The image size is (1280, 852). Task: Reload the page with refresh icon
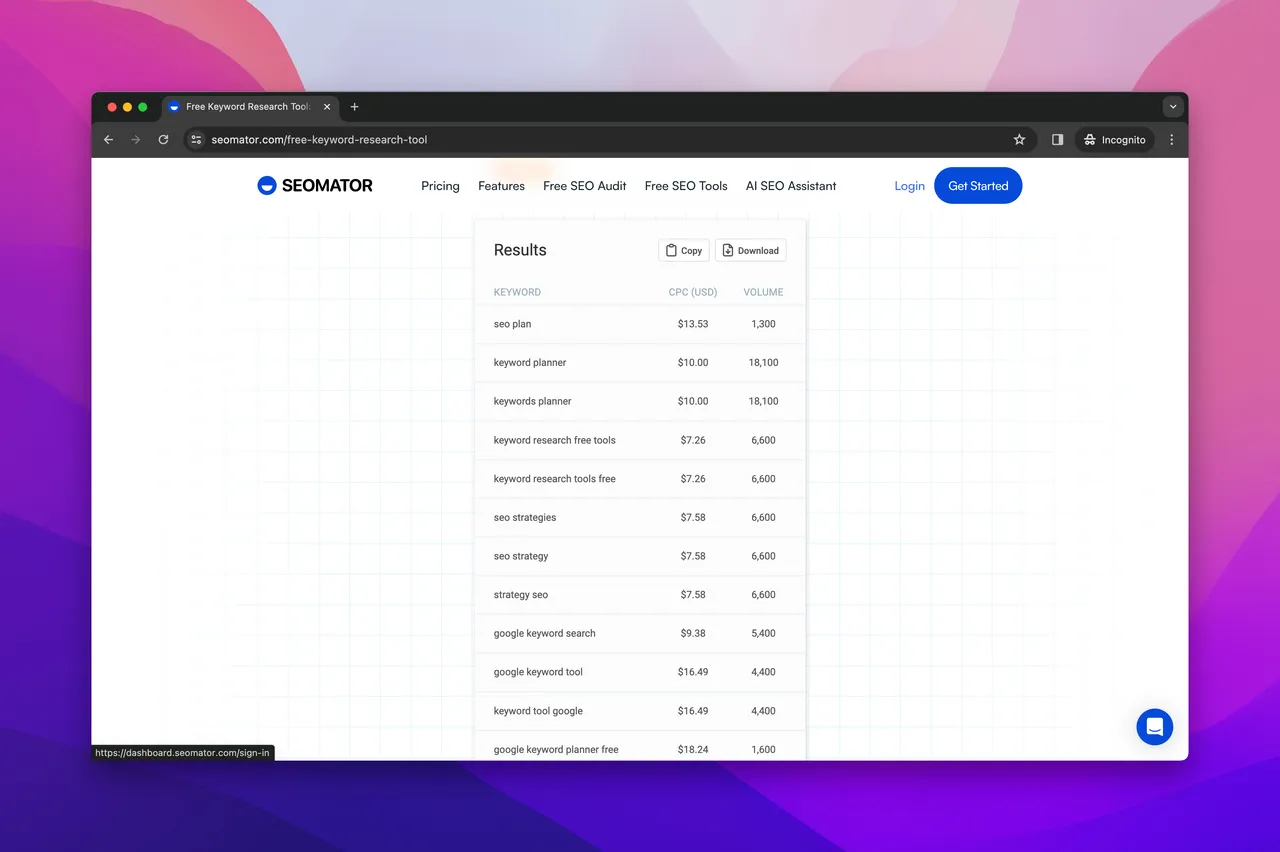pos(163,140)
